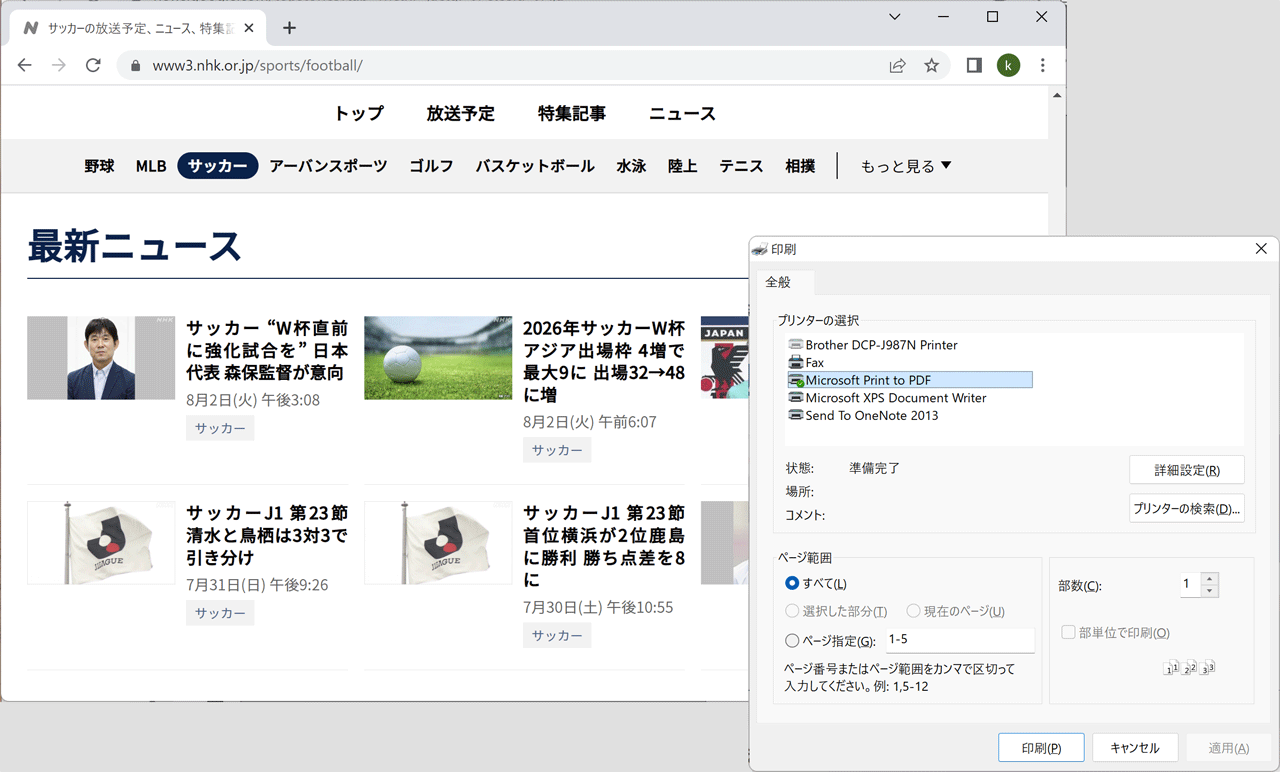The image size is (1280, 772).
Task: Open the 放送予定 menu item
Action: 460,113
